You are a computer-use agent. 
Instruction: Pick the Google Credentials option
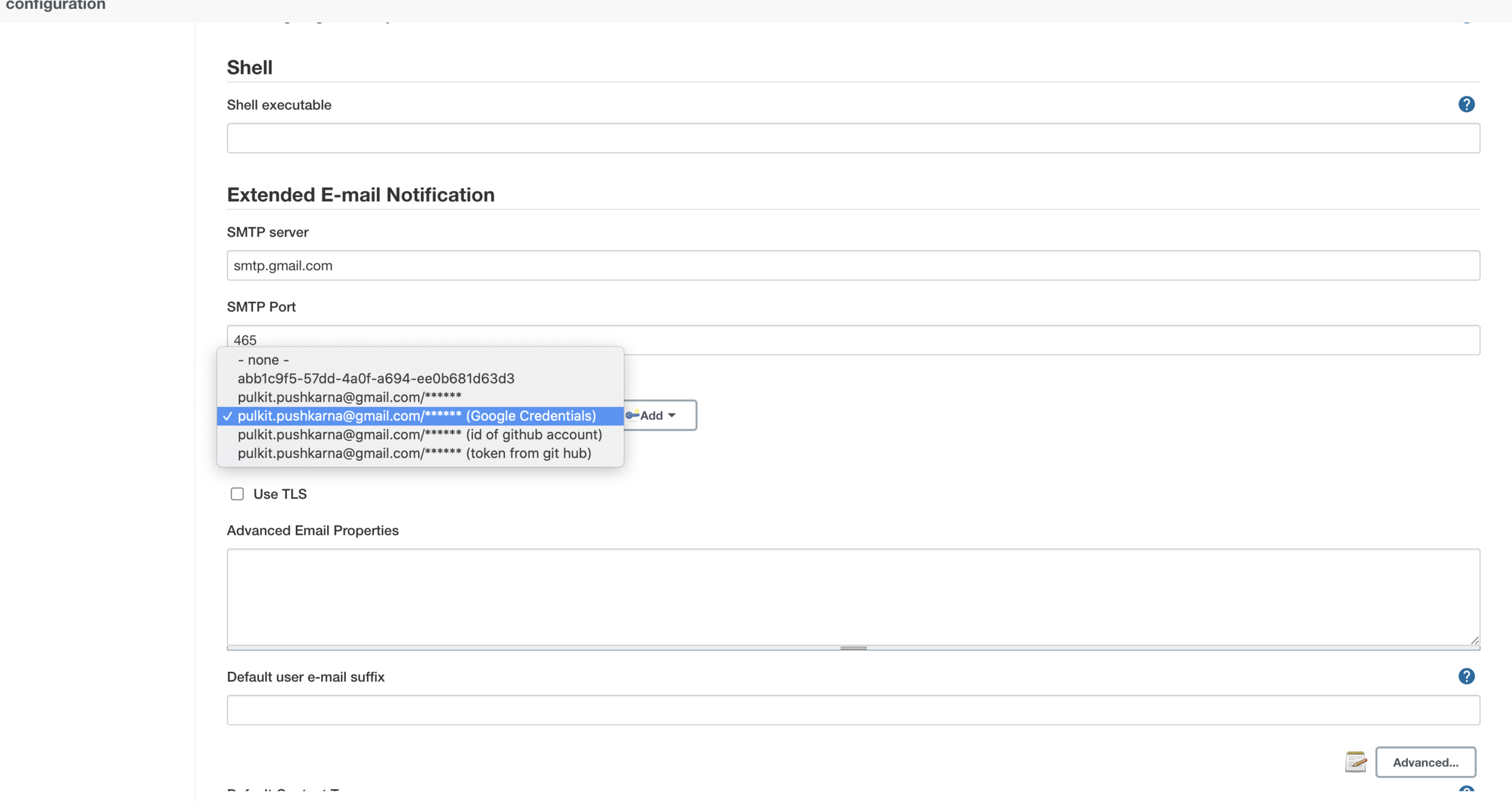(x=417, y=416)
